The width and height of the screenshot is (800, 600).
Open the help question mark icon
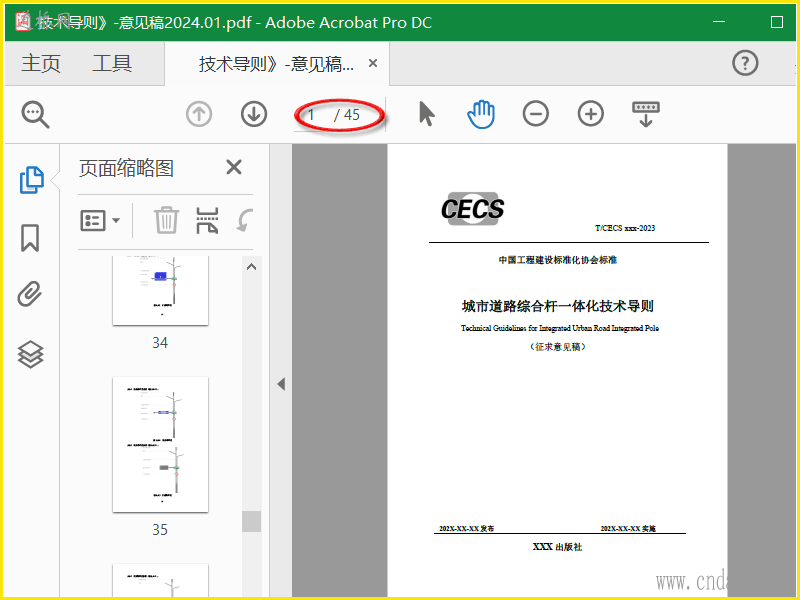[745, 63]
